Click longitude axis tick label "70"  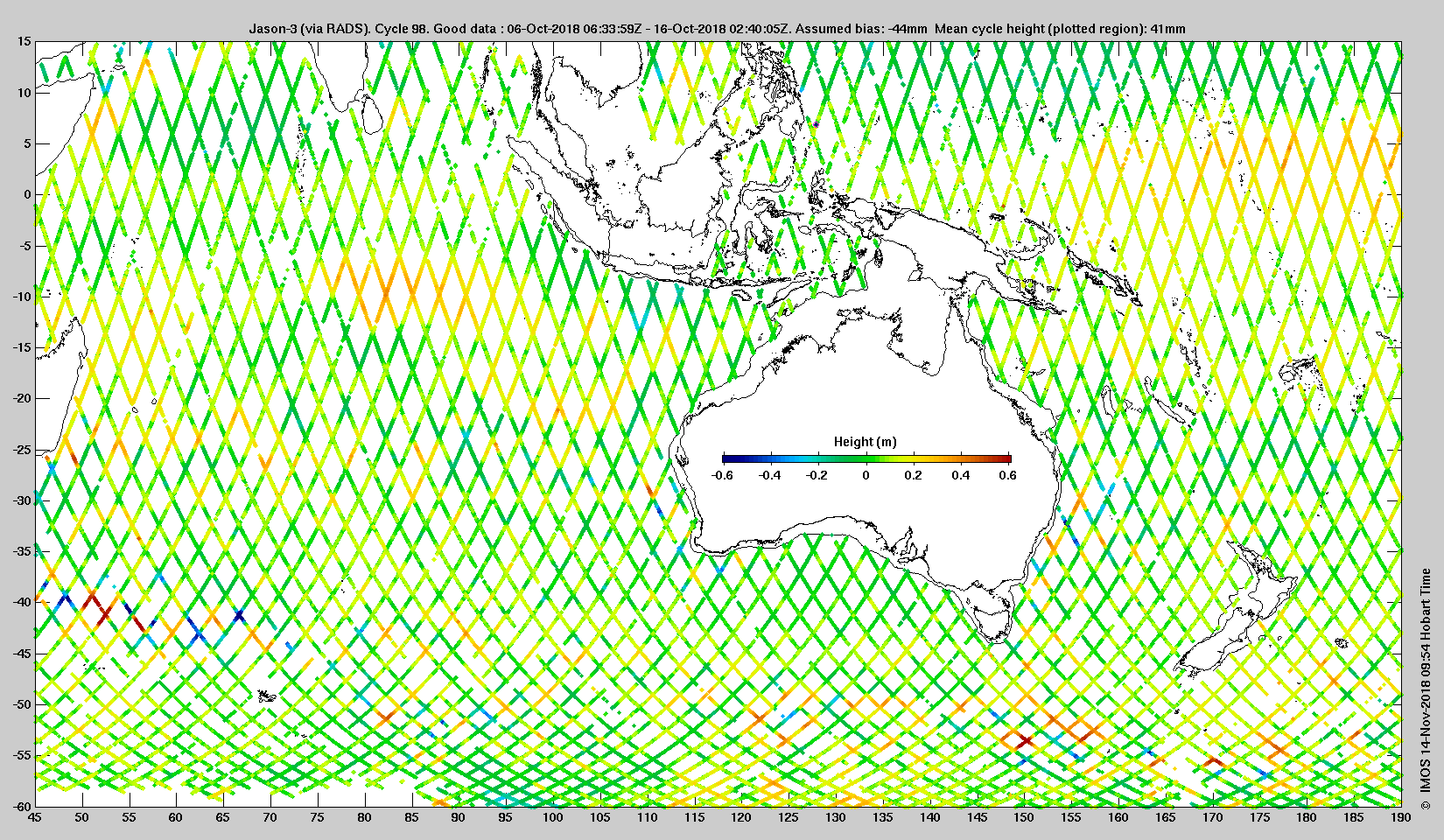point(270,818)
